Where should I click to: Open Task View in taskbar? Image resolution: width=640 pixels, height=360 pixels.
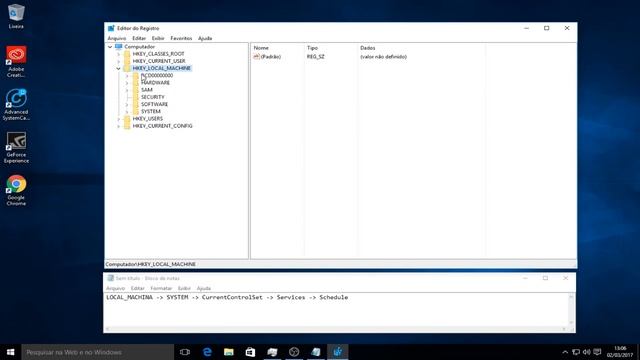[x=185, y=352]
